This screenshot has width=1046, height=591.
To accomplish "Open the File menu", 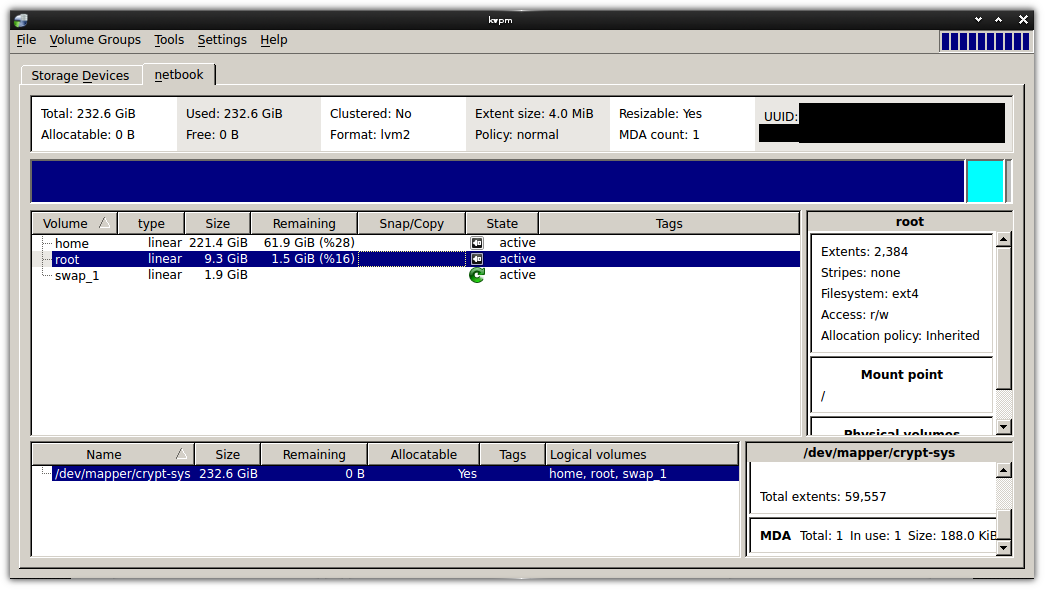I will [x=25, y=40].
